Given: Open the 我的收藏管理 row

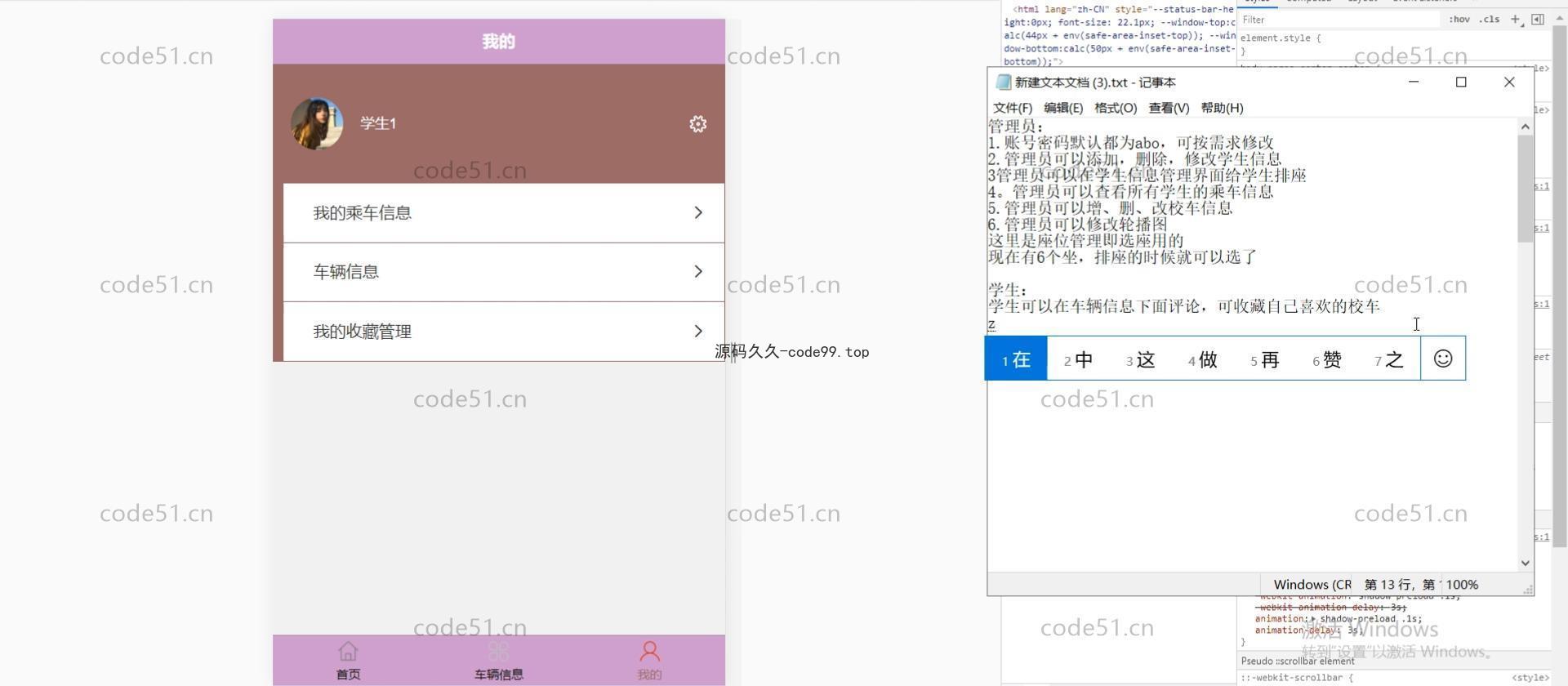Looking at the screenshot, I should pyautogui.click(x=503, y=332).
